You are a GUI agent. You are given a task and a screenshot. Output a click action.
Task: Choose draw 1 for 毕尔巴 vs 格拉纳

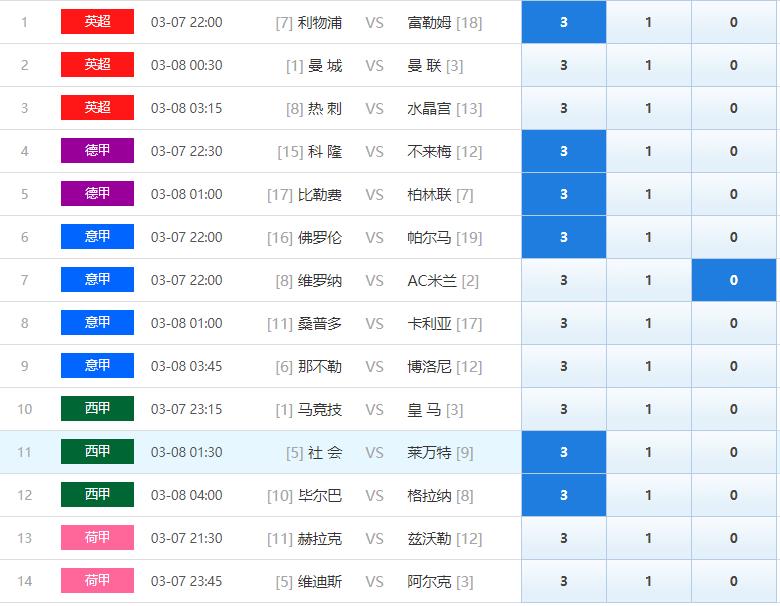coord(649,495)
